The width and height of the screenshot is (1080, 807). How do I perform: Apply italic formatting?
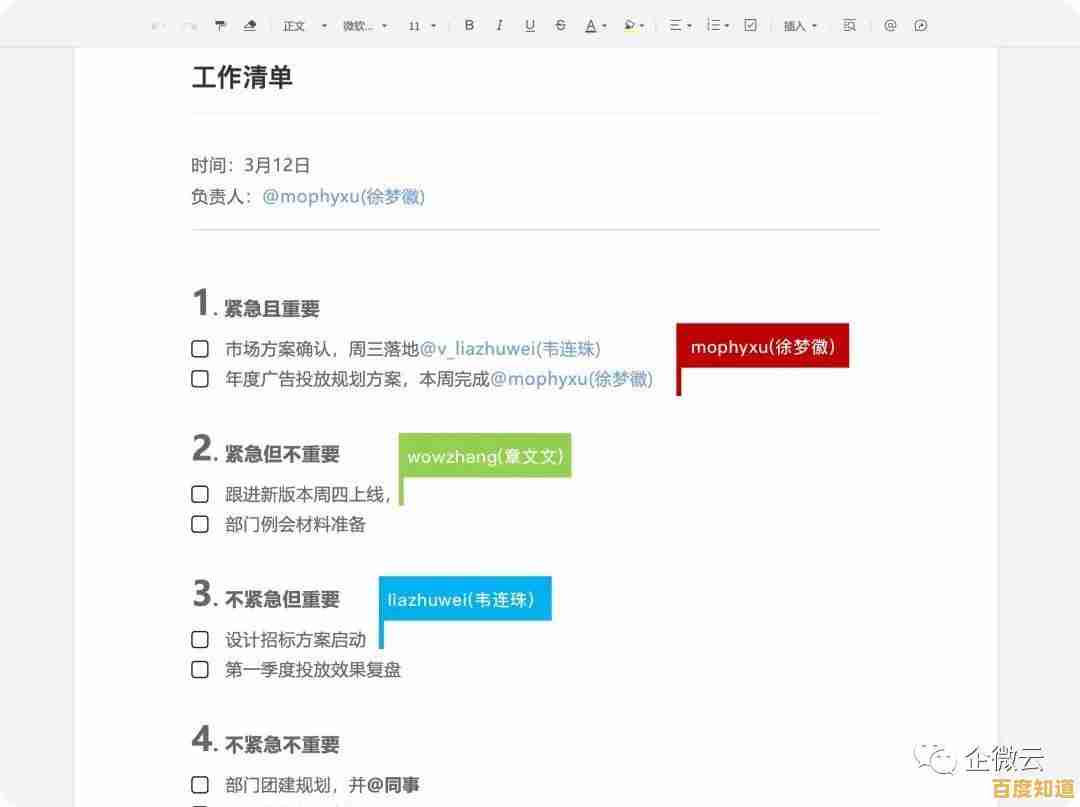click(x=499, y=25)
